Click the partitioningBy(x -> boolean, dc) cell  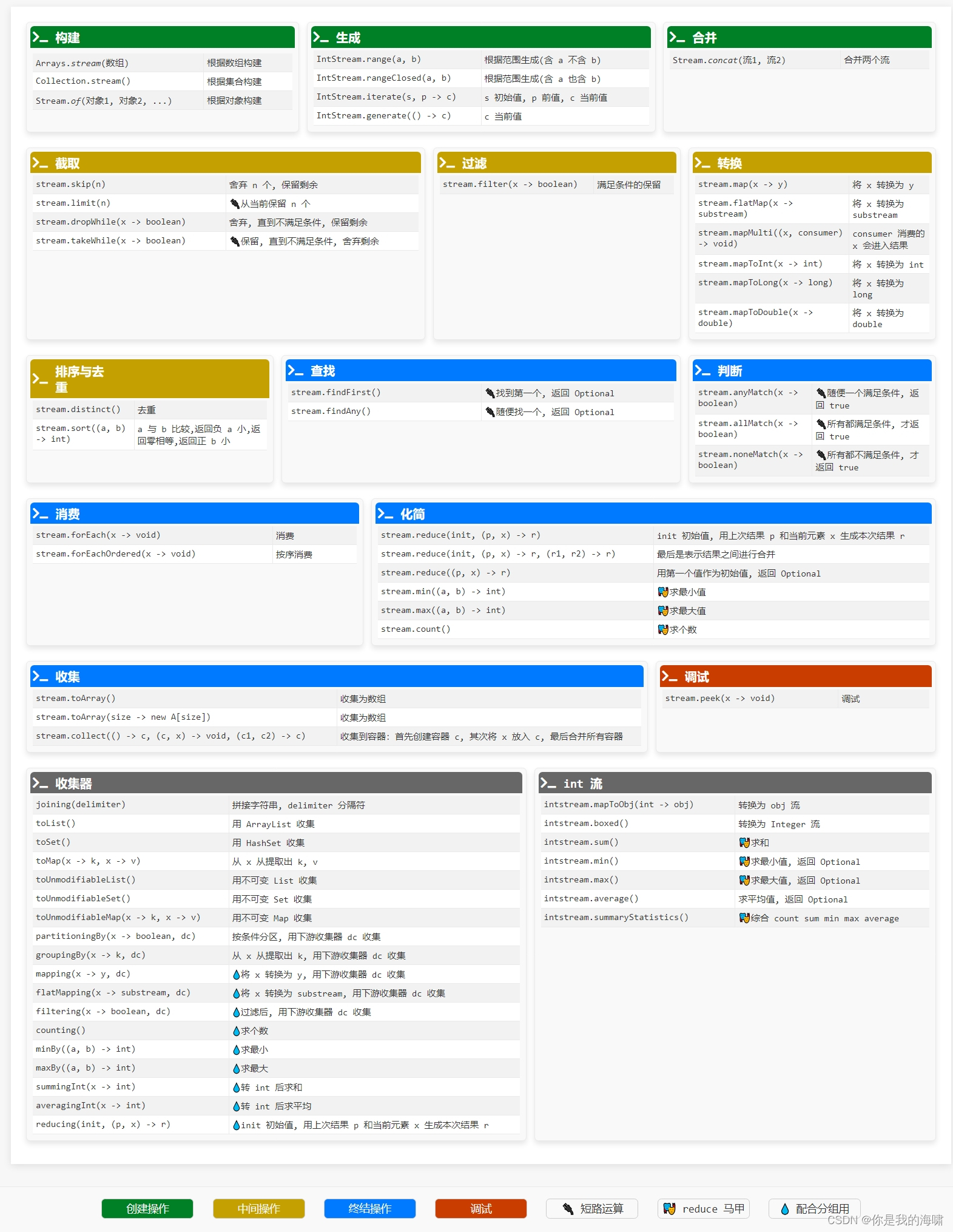(x=130, y=936)
